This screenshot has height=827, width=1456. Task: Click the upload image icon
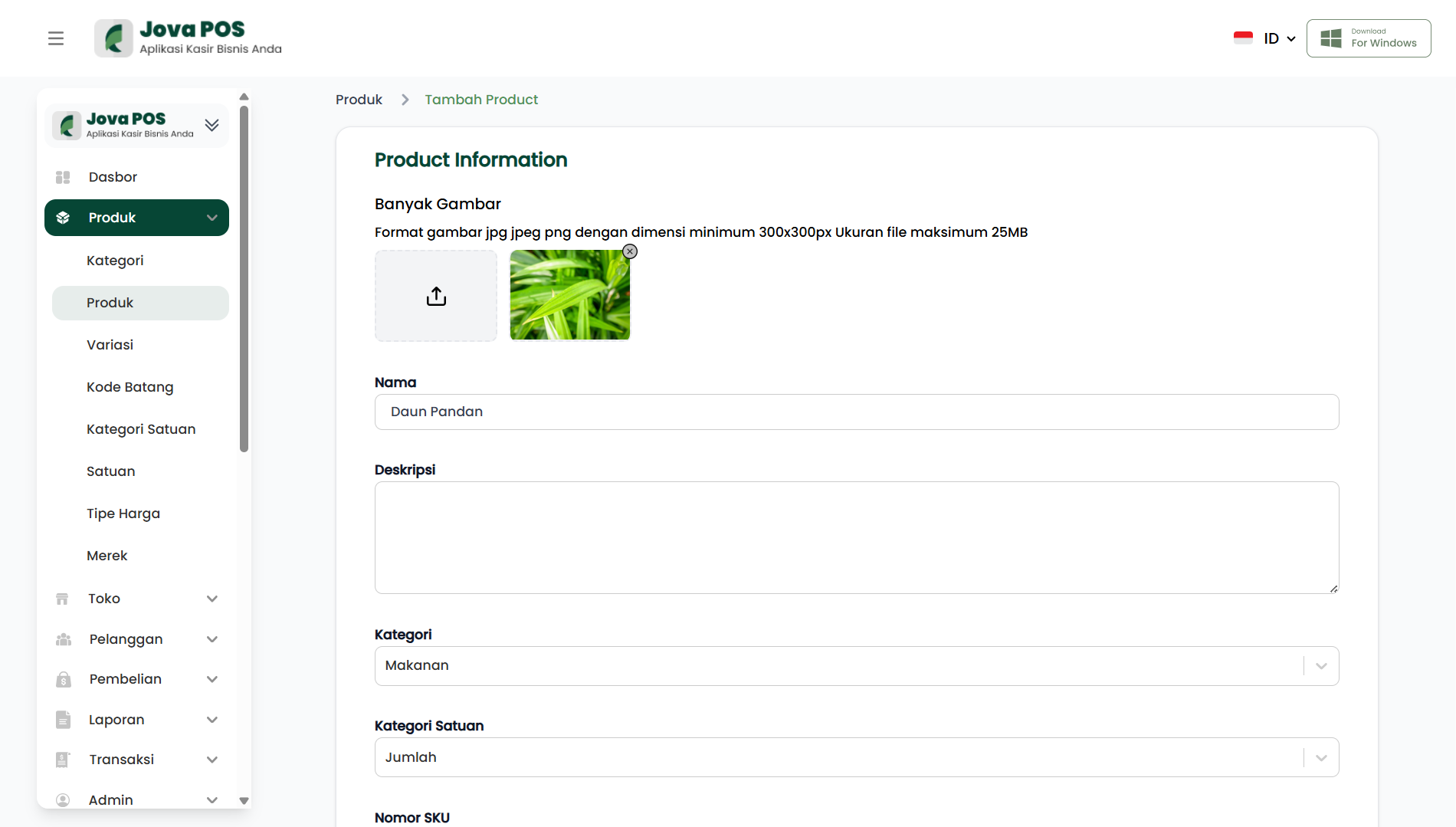436,296
